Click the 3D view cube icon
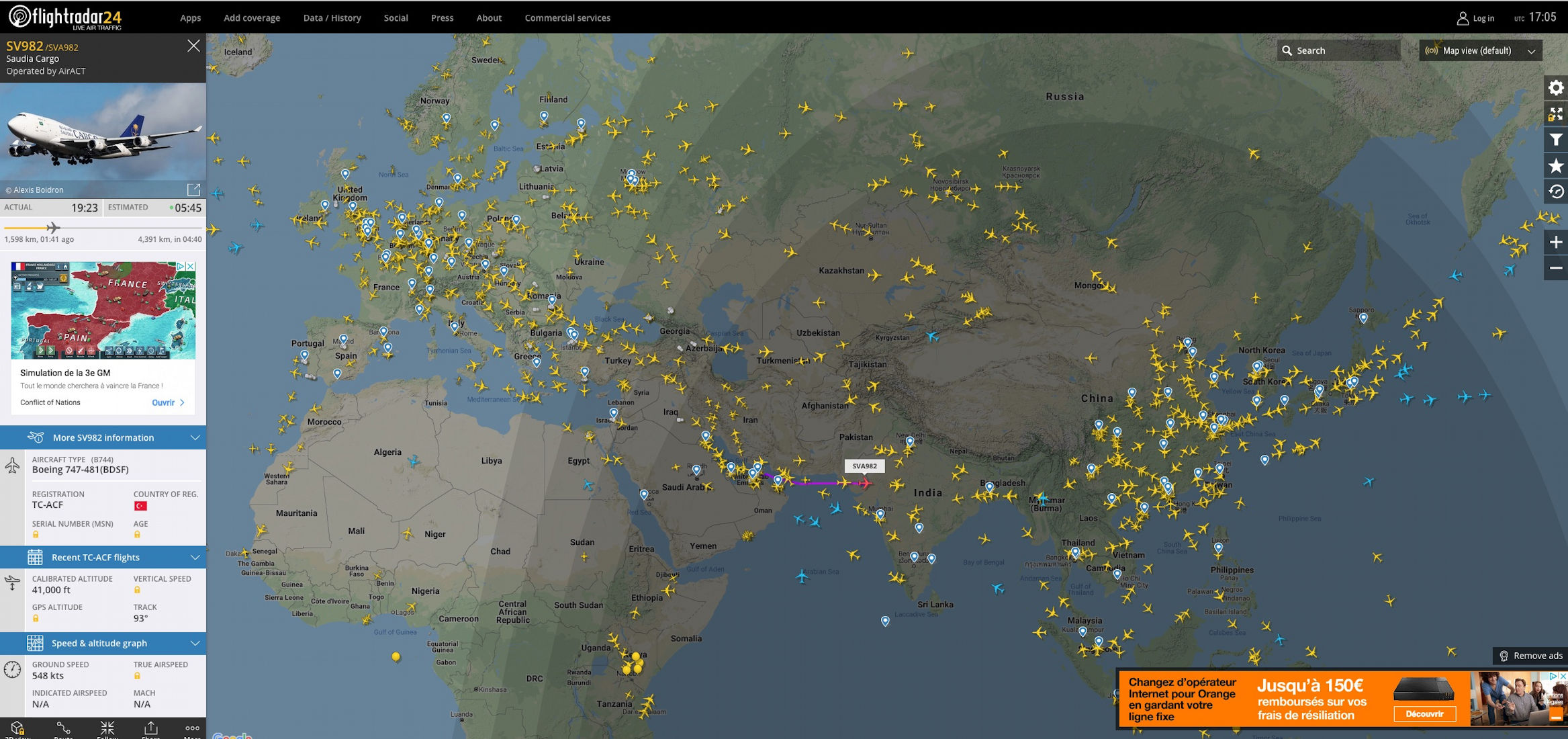 pyautogui.click(x=17, y=729)
